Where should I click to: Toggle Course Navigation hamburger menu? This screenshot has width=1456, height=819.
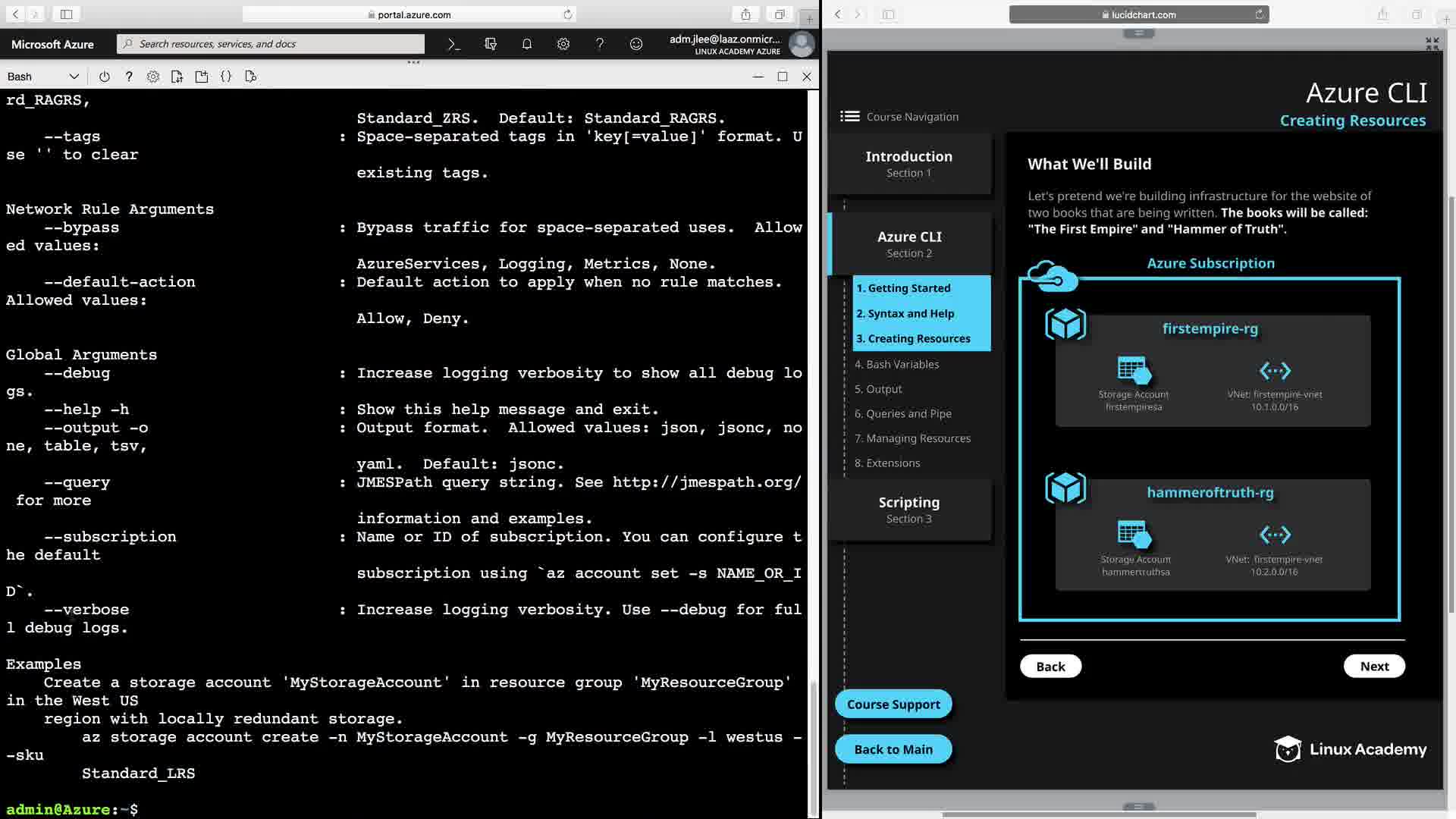849,117
